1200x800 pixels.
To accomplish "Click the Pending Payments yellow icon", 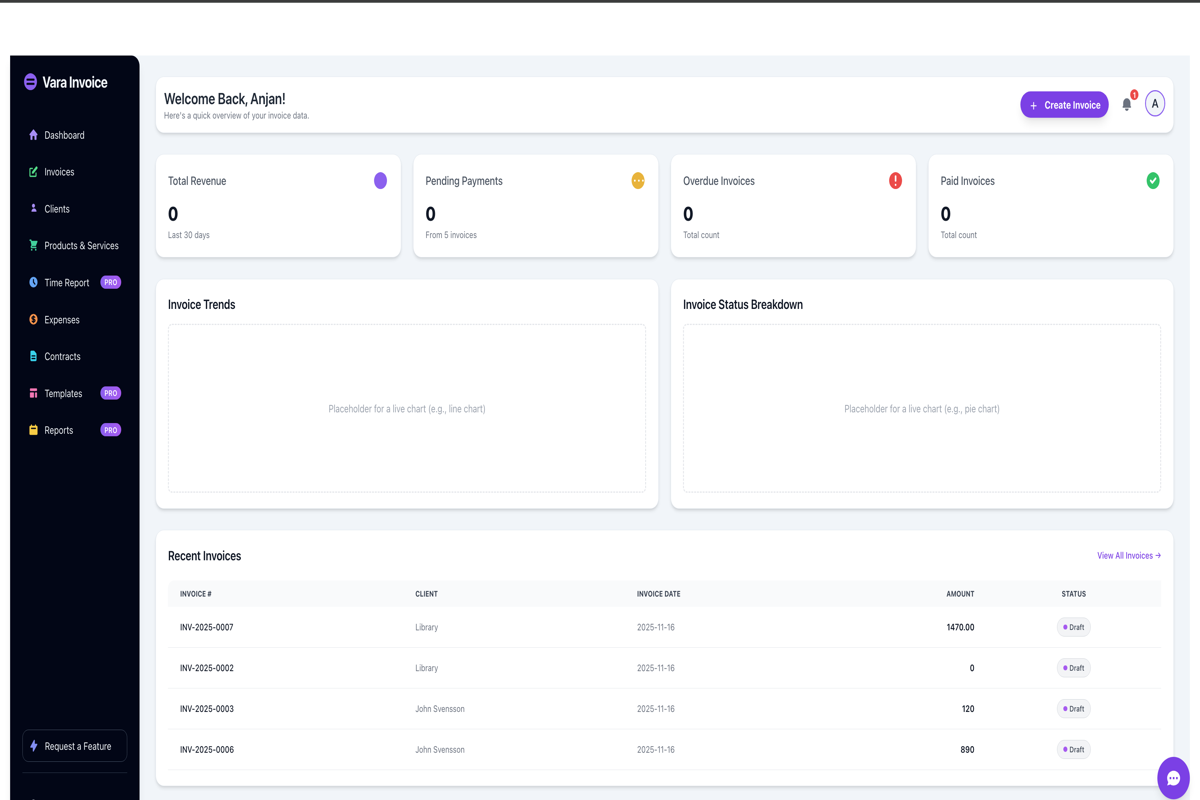I will click(x=637, y=180).
